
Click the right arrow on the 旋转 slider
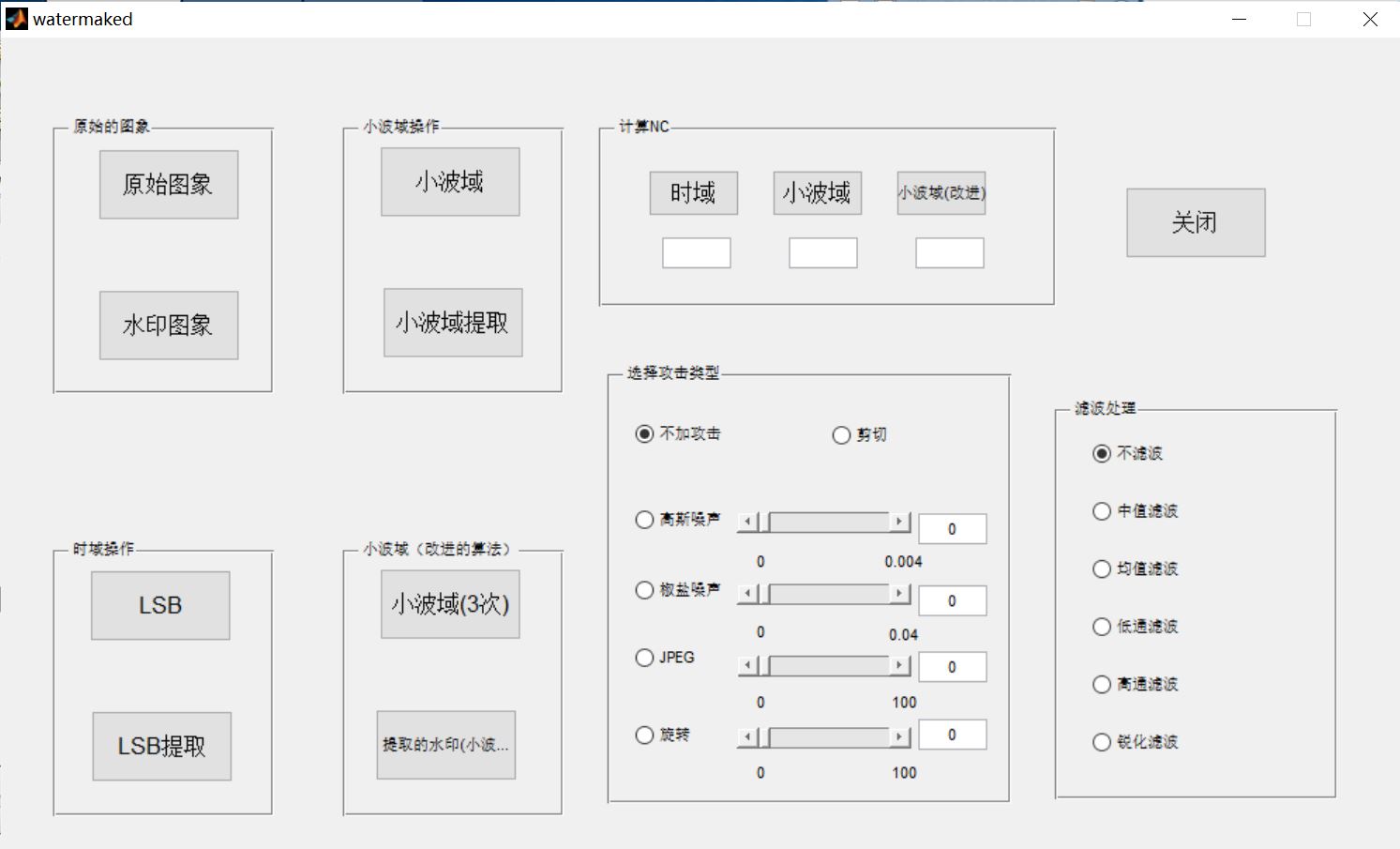tap(899, 736)
